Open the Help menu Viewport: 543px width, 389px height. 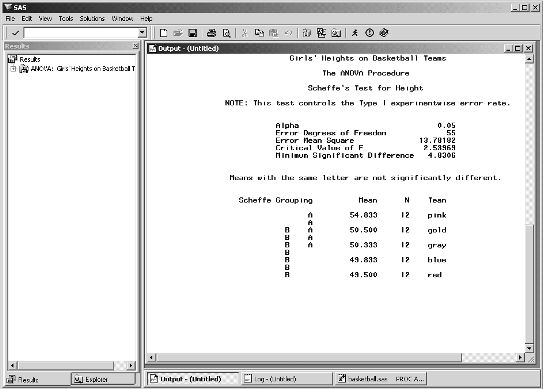(x=146, y=19)
